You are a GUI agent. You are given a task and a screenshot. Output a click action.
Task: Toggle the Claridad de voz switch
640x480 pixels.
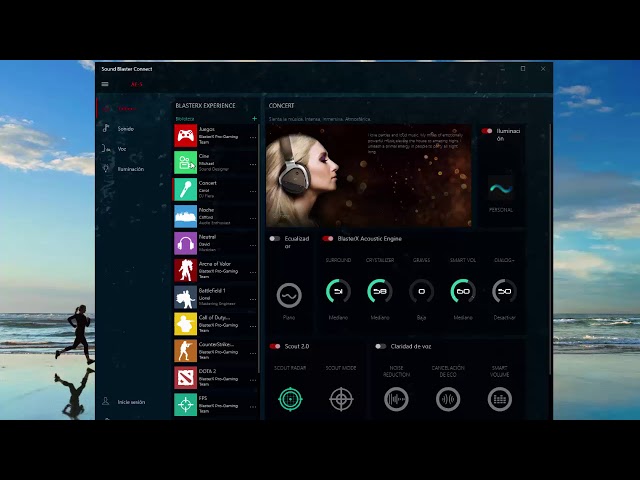pyautogui.click(x=380, y=347)
